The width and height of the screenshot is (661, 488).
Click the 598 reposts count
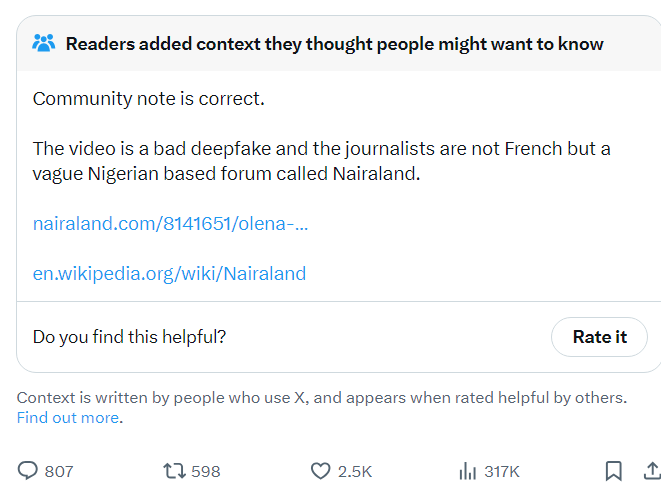click(x=206, y=471)
